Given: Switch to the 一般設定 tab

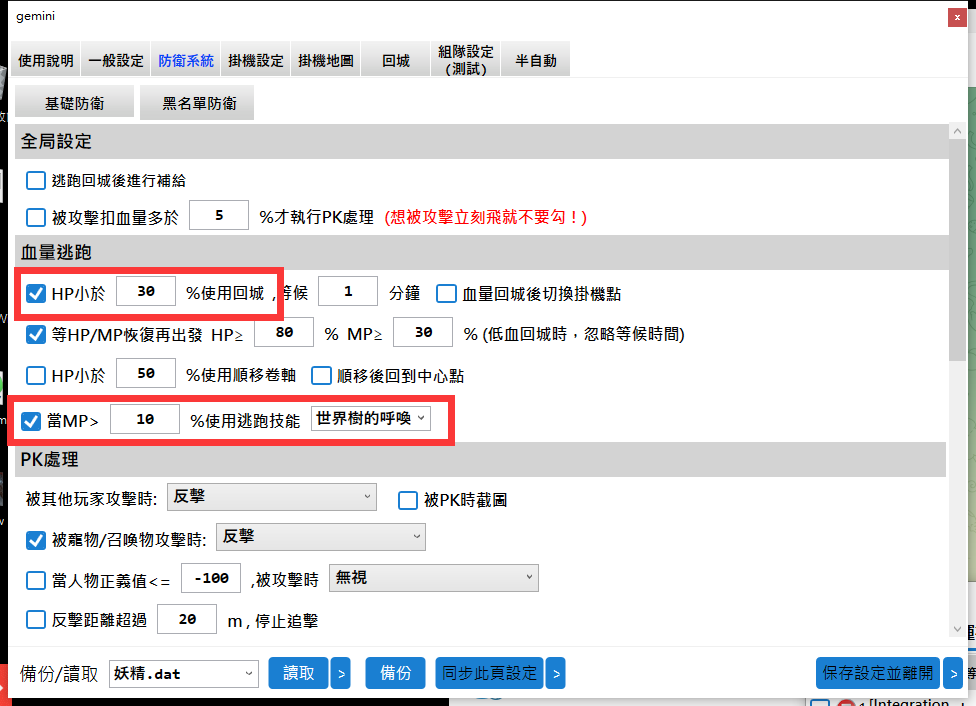Looking at the screenshot, I should [116, 60].
